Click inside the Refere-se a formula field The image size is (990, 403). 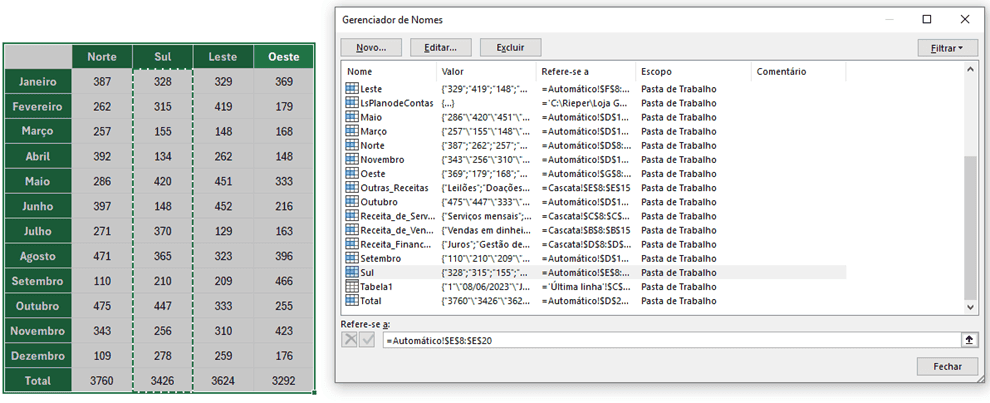click(672, 340)
